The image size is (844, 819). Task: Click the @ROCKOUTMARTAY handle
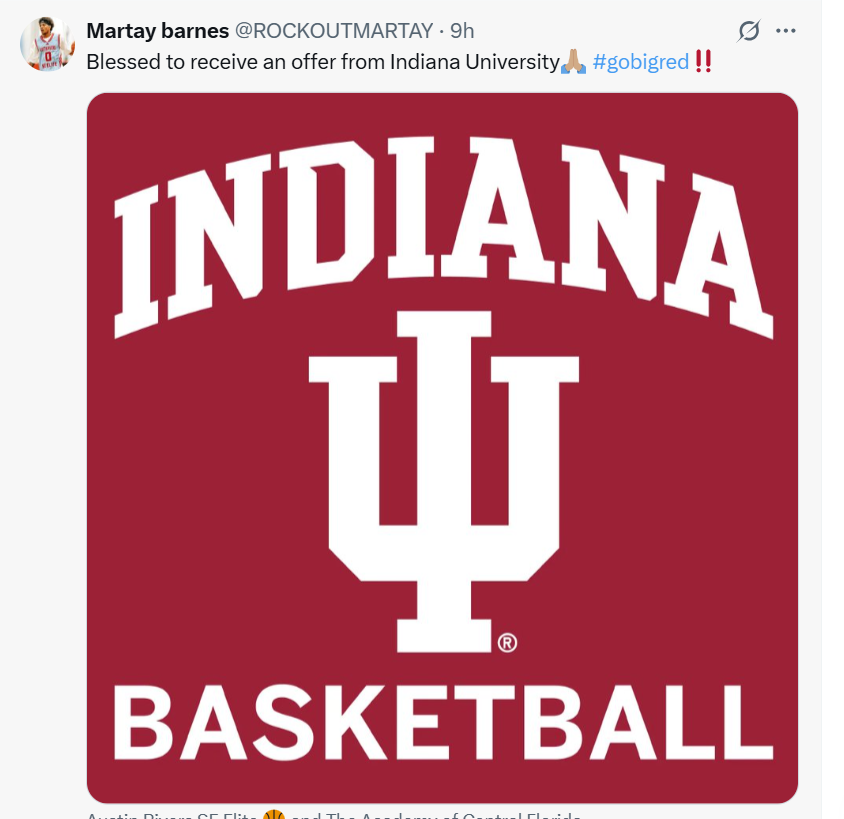334,31
